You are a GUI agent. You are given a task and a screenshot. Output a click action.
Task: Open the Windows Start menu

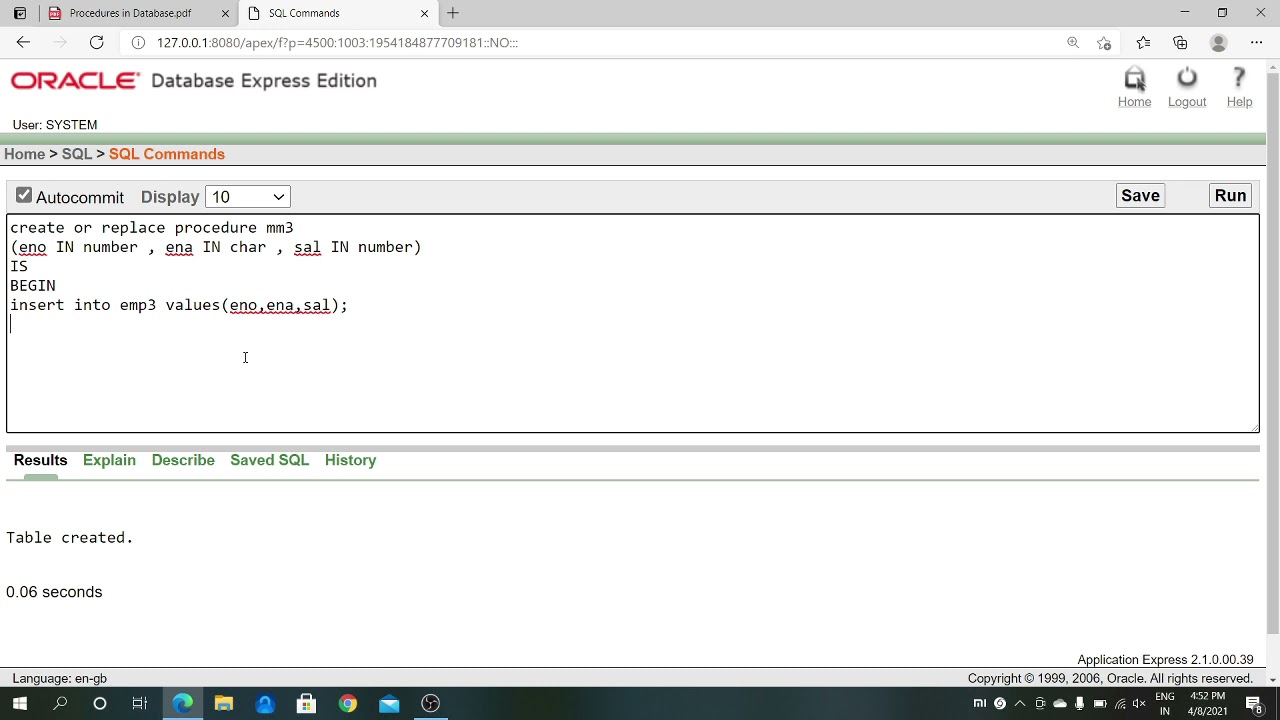click(x=19, y=704)
